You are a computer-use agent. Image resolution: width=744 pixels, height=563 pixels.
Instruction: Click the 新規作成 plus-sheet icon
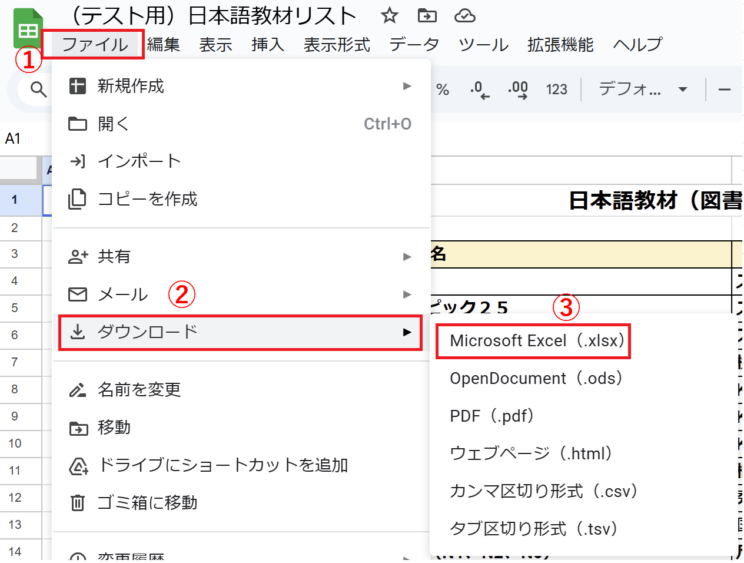77,86
